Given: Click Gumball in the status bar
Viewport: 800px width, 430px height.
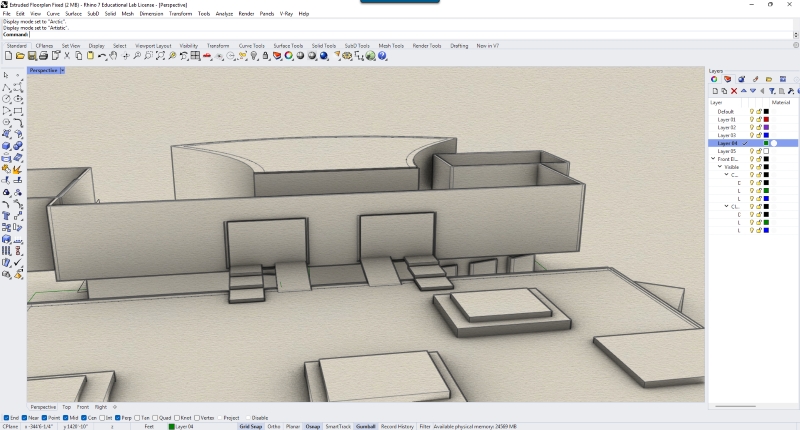Looking at the screenshot, I should click(x=366, y=426).
